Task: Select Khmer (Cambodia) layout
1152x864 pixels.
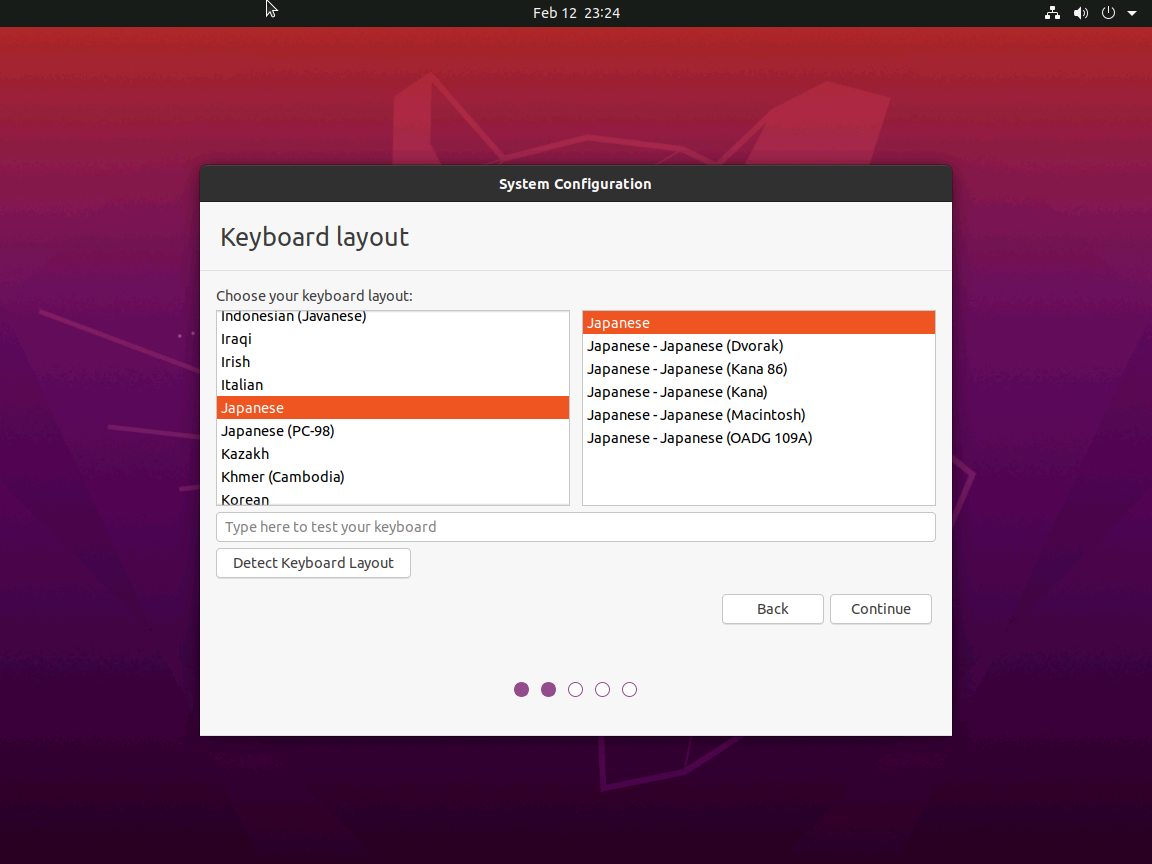Action: [393, 477]
